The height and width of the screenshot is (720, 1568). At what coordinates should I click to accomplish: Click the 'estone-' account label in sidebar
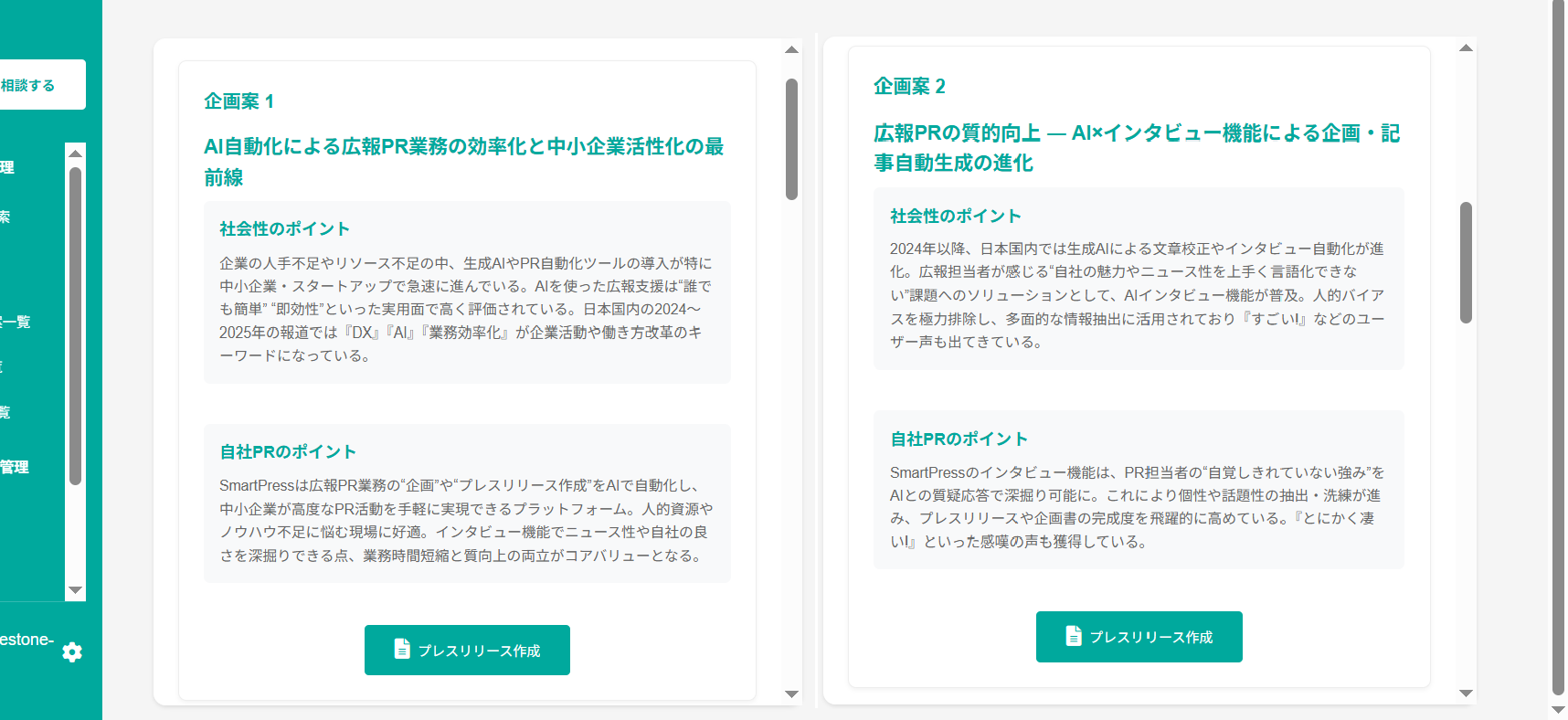[26, 640]
